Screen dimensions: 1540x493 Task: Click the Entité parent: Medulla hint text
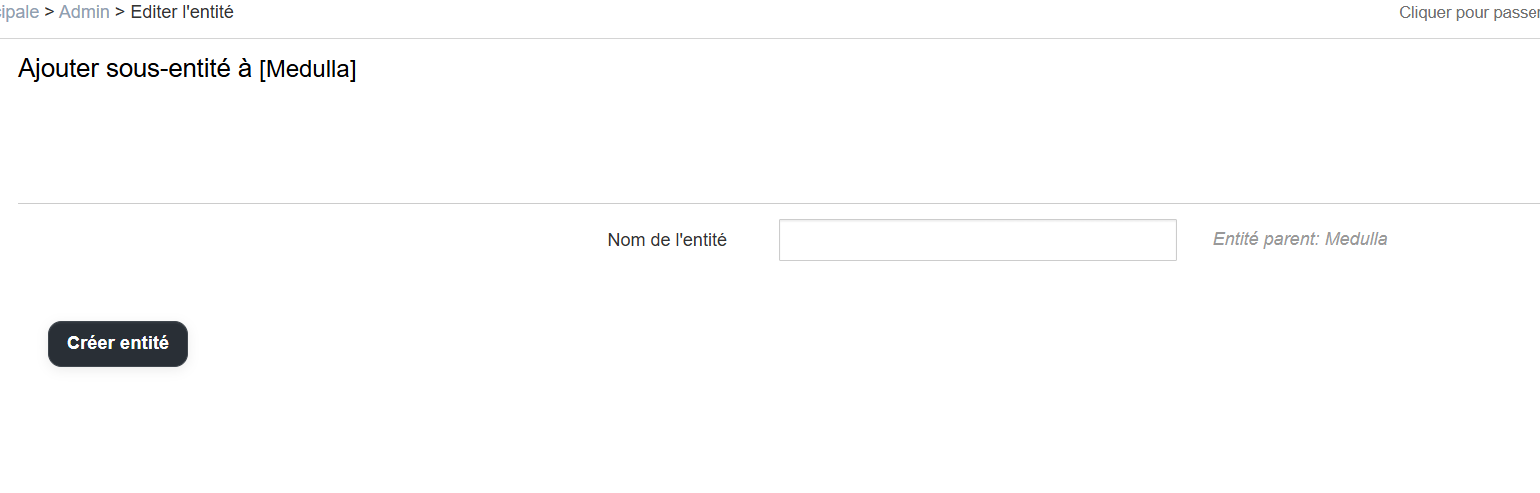(1299, 239)
